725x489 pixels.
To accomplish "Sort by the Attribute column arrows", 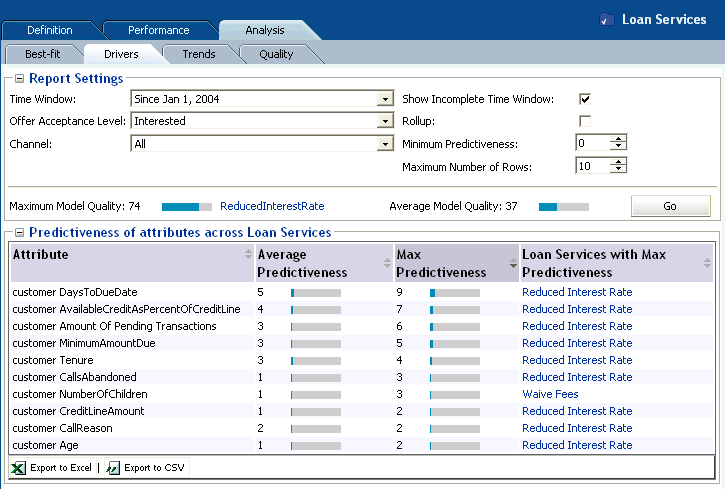I will pyautogui.click(x=248, y=256).
